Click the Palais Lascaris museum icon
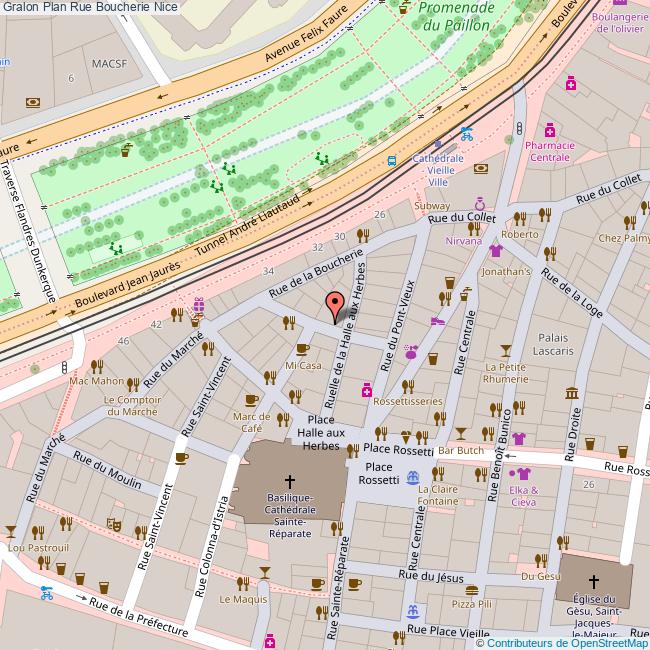650x650 pixels. point(570,391)
